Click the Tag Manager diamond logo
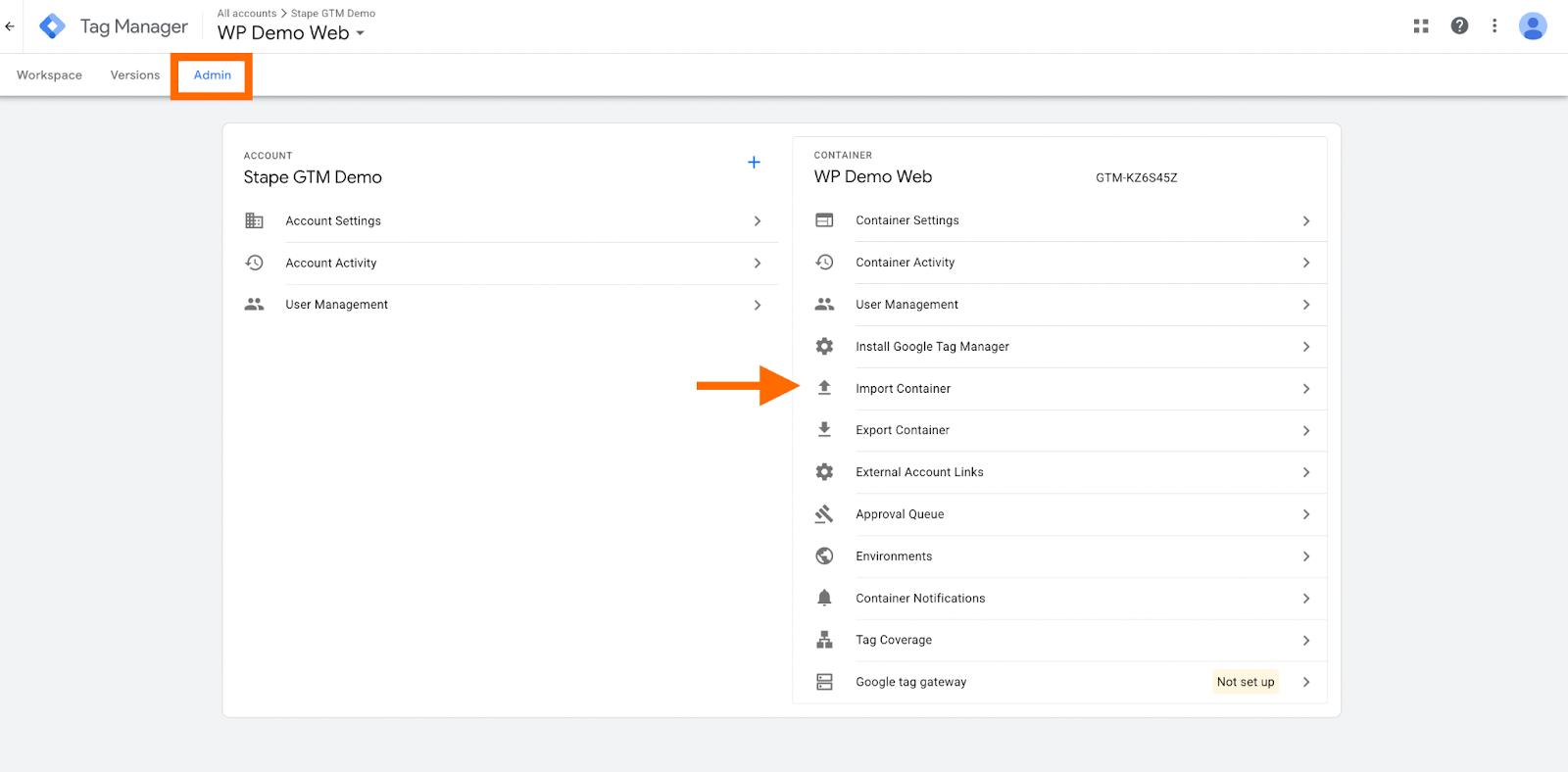The height and width of the screenshot is (772, 1568). [52, 26]
